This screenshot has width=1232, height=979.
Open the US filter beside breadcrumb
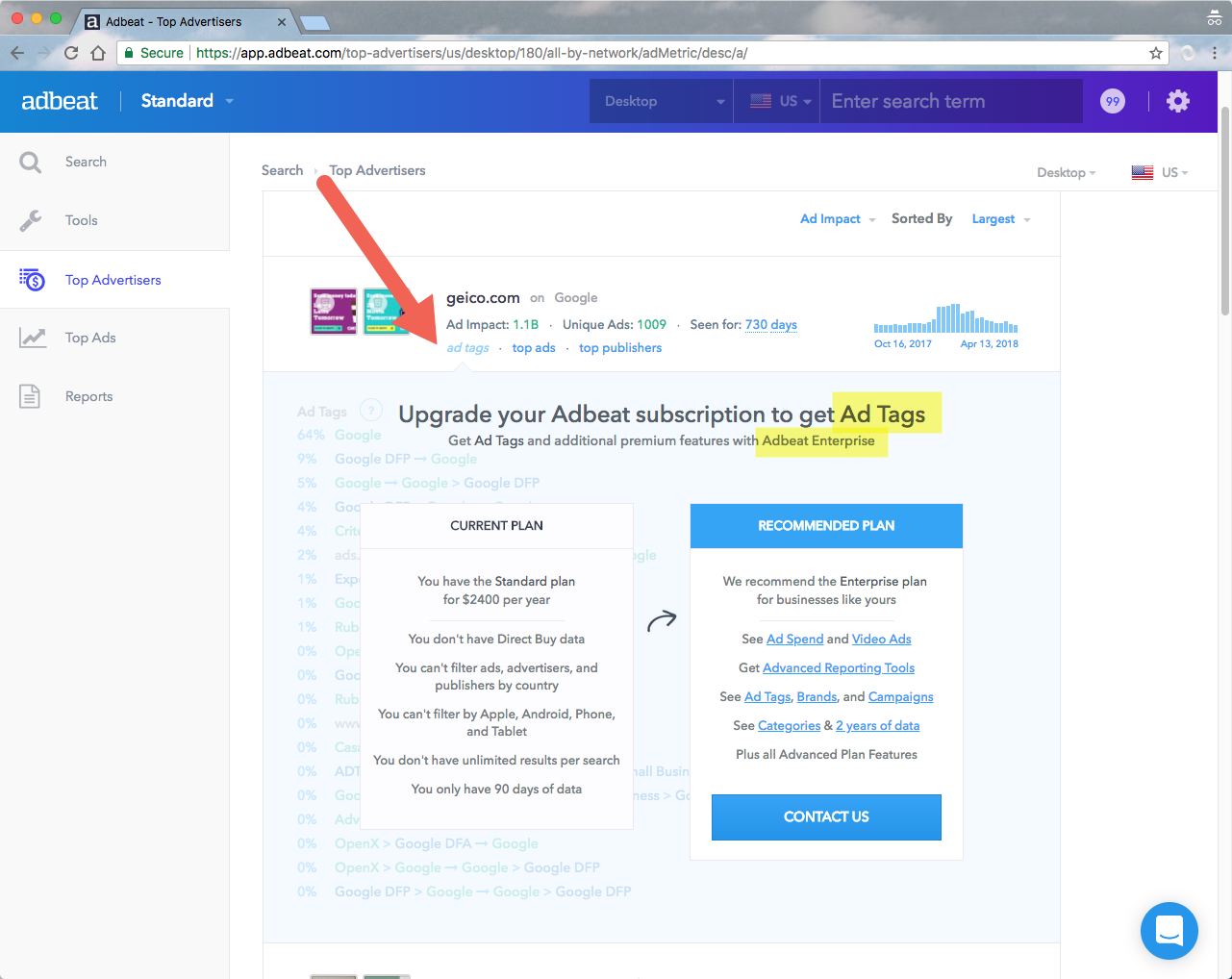tap(1175, 173)
